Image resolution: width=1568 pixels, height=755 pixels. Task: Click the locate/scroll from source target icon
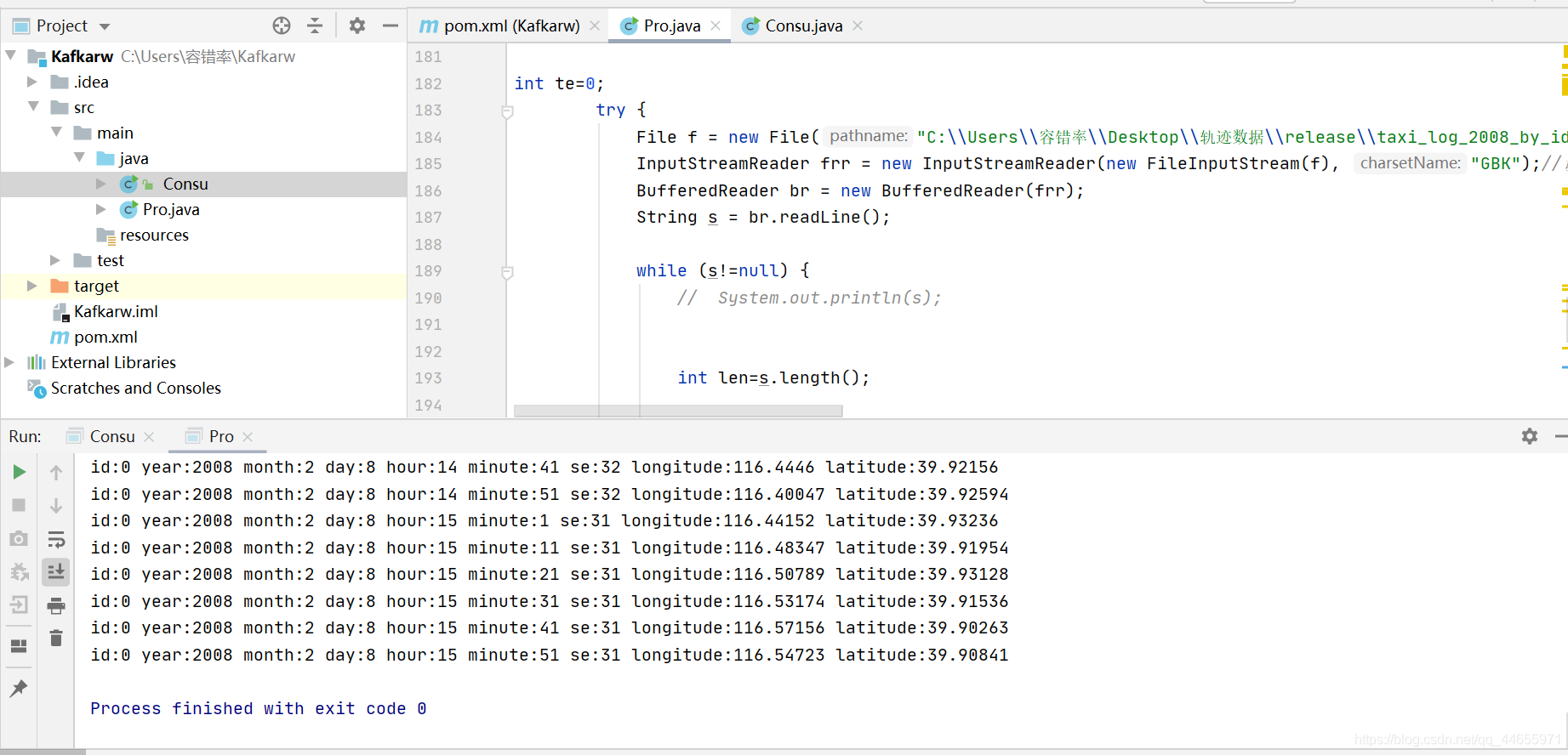click(282, 26)
